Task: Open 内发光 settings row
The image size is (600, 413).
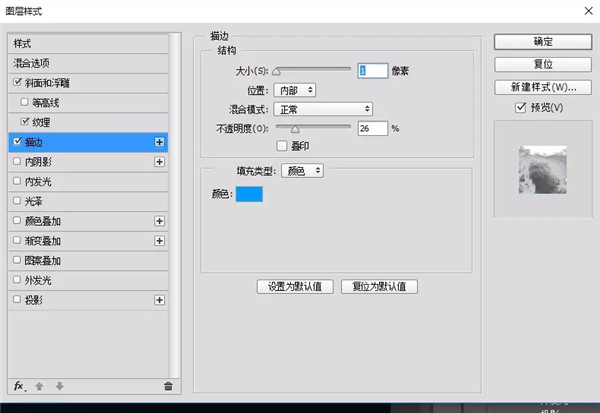Action: (x=88, y=181)
